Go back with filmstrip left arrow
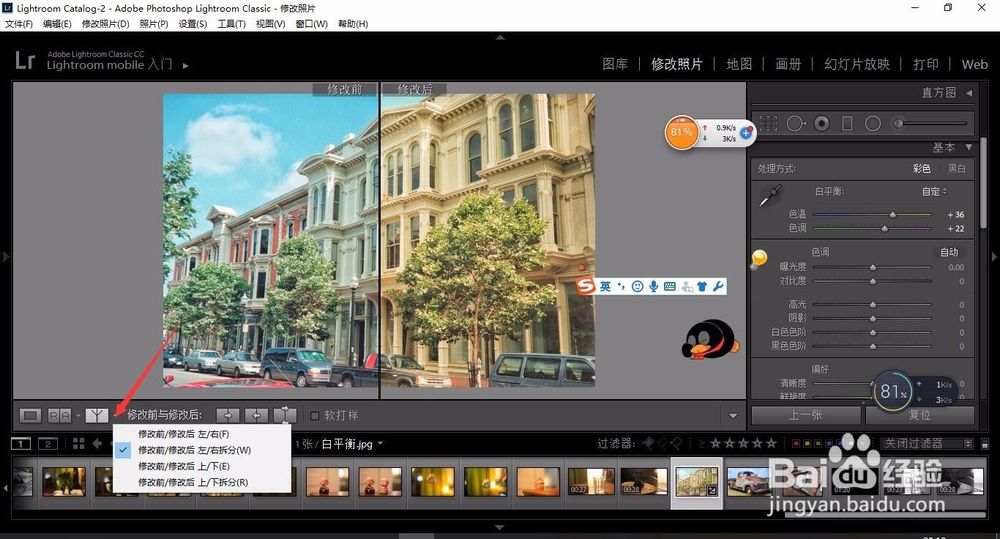This screenshot has height=539, width=1000. (98, 443)
